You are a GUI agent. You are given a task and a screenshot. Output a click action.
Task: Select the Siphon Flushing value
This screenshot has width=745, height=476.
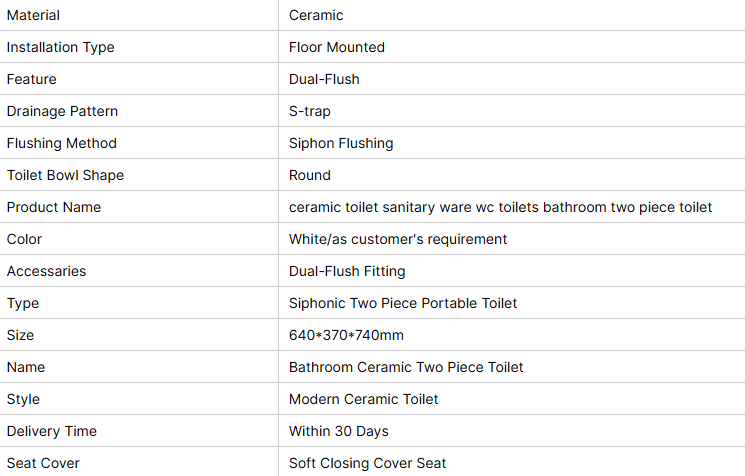coord(341,143)
